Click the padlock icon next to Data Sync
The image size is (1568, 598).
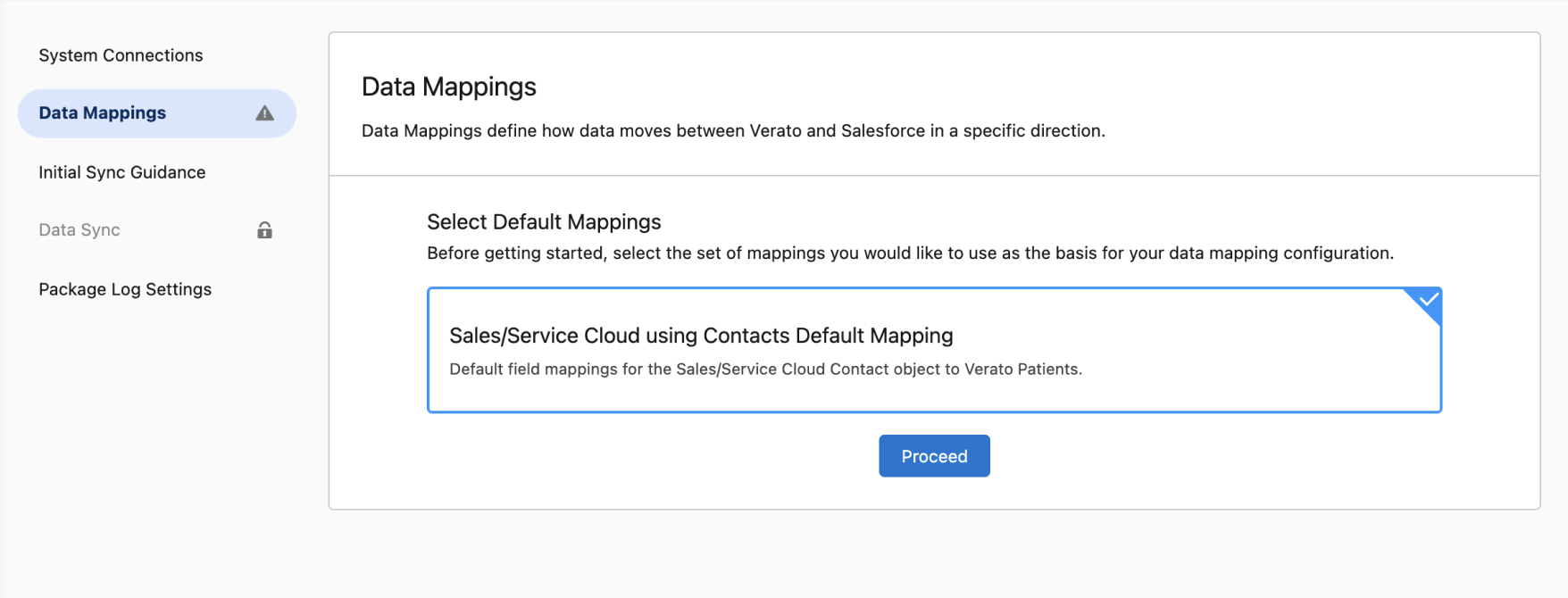tap(264, 230)
